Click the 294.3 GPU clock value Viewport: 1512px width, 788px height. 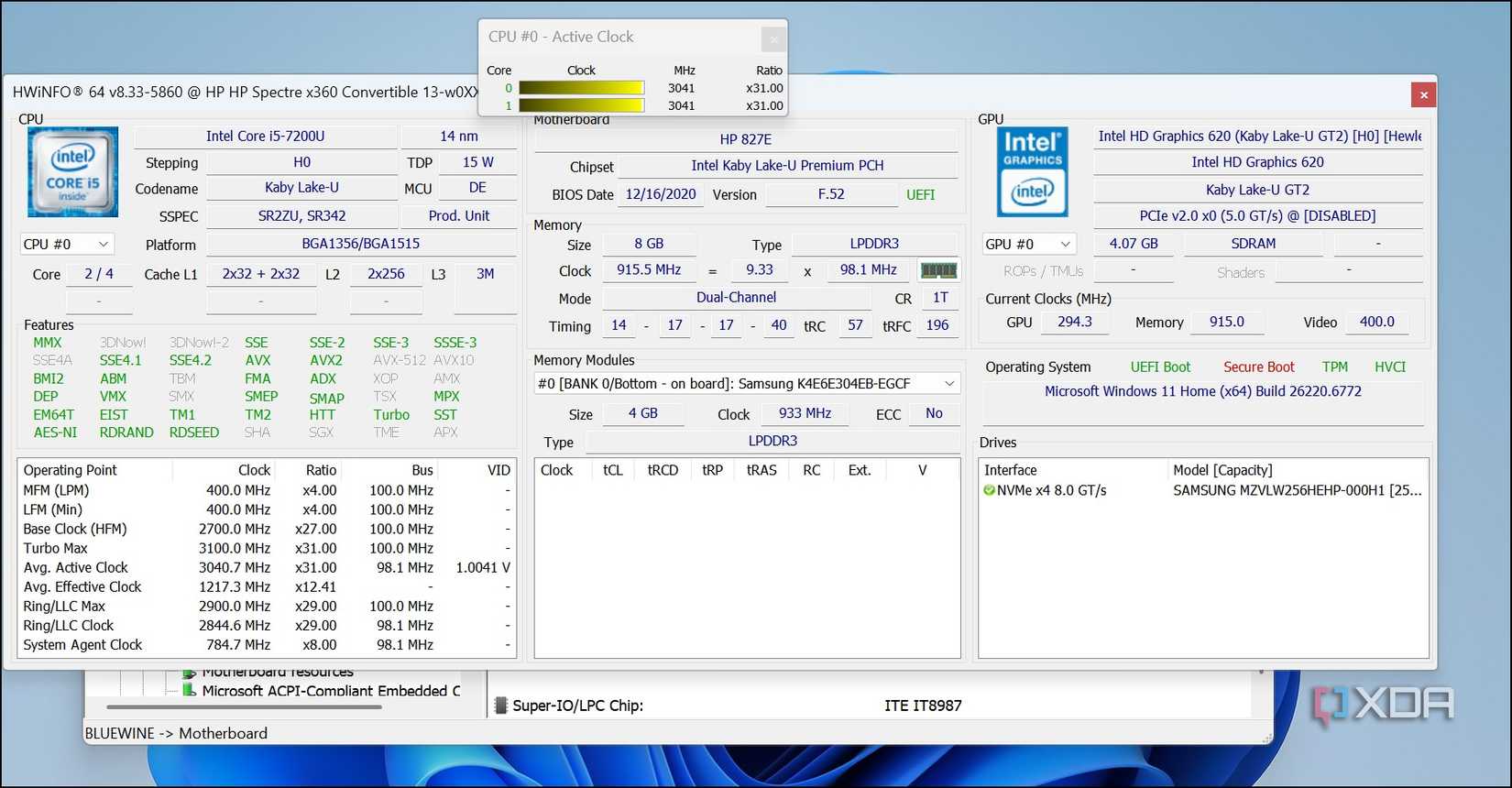coord(1075,322)
